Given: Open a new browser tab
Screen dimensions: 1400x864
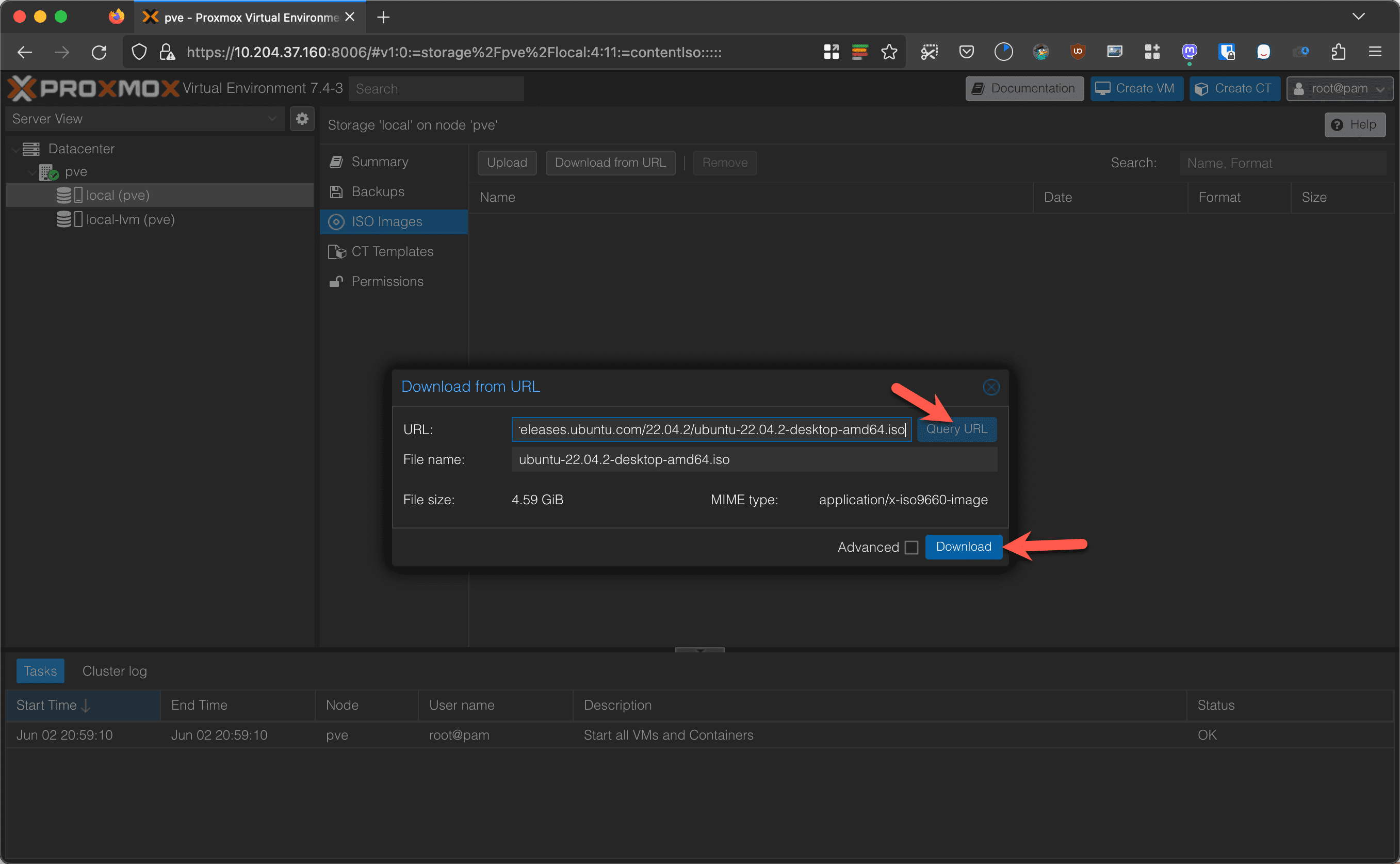Looking at the screenshot, I should click(x=383, y=18).
